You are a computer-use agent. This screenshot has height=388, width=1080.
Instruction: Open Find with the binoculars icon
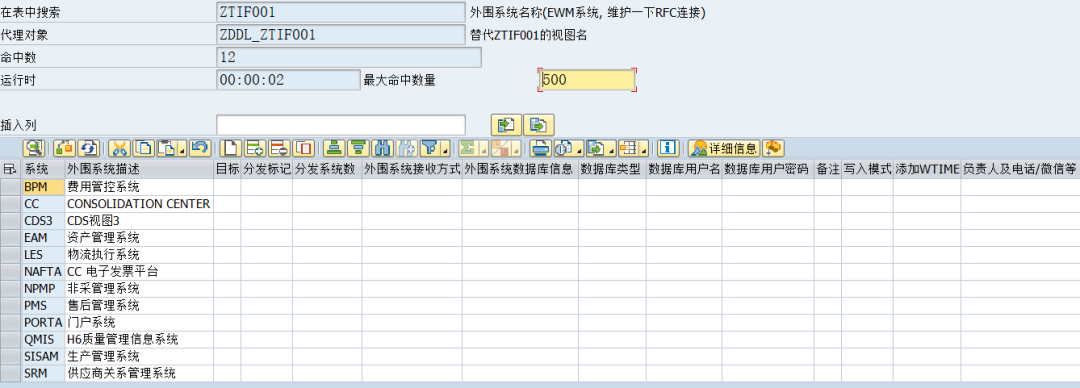pos(382,148)
